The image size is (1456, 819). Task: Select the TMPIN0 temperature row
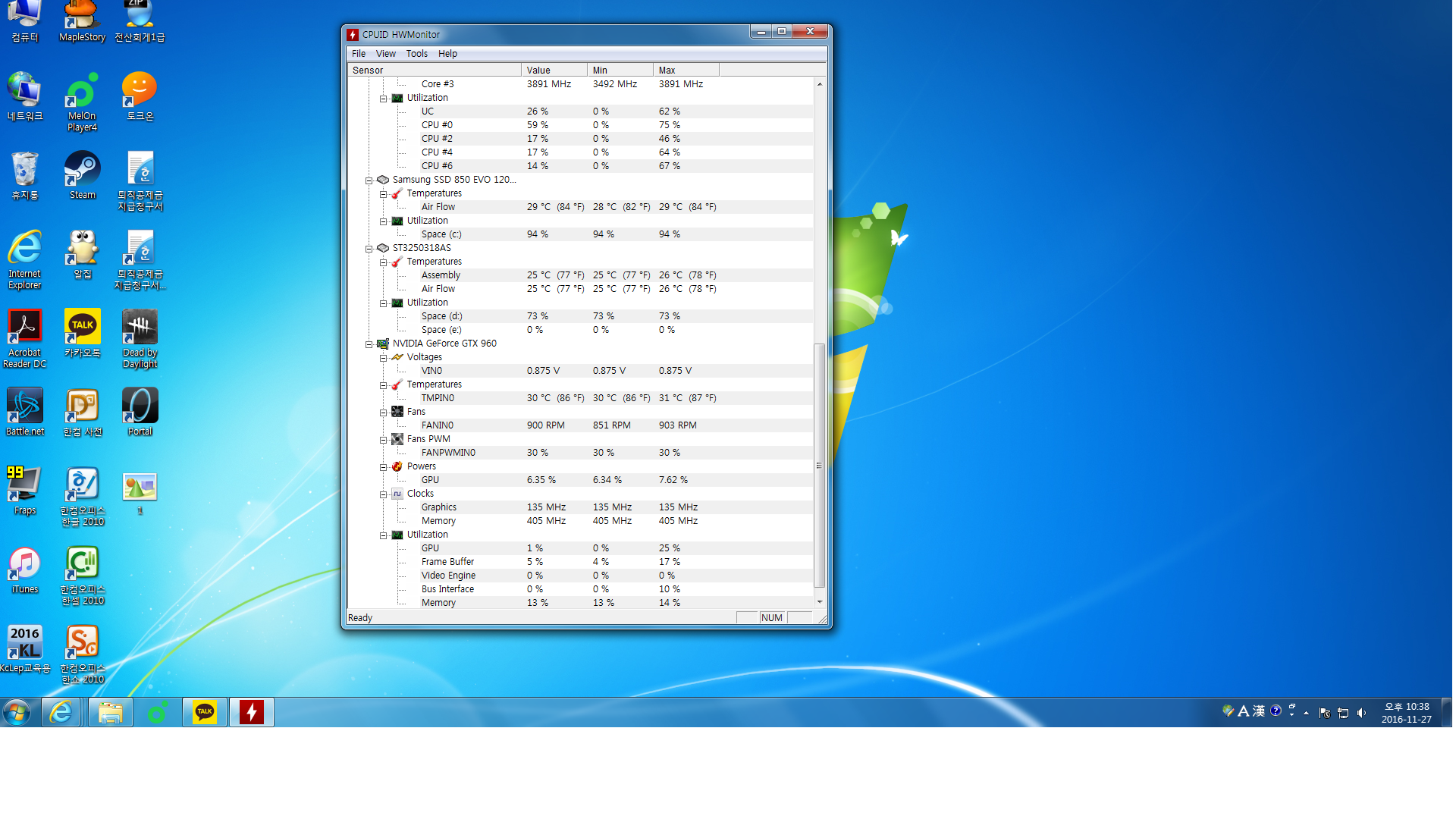point(438,398)
